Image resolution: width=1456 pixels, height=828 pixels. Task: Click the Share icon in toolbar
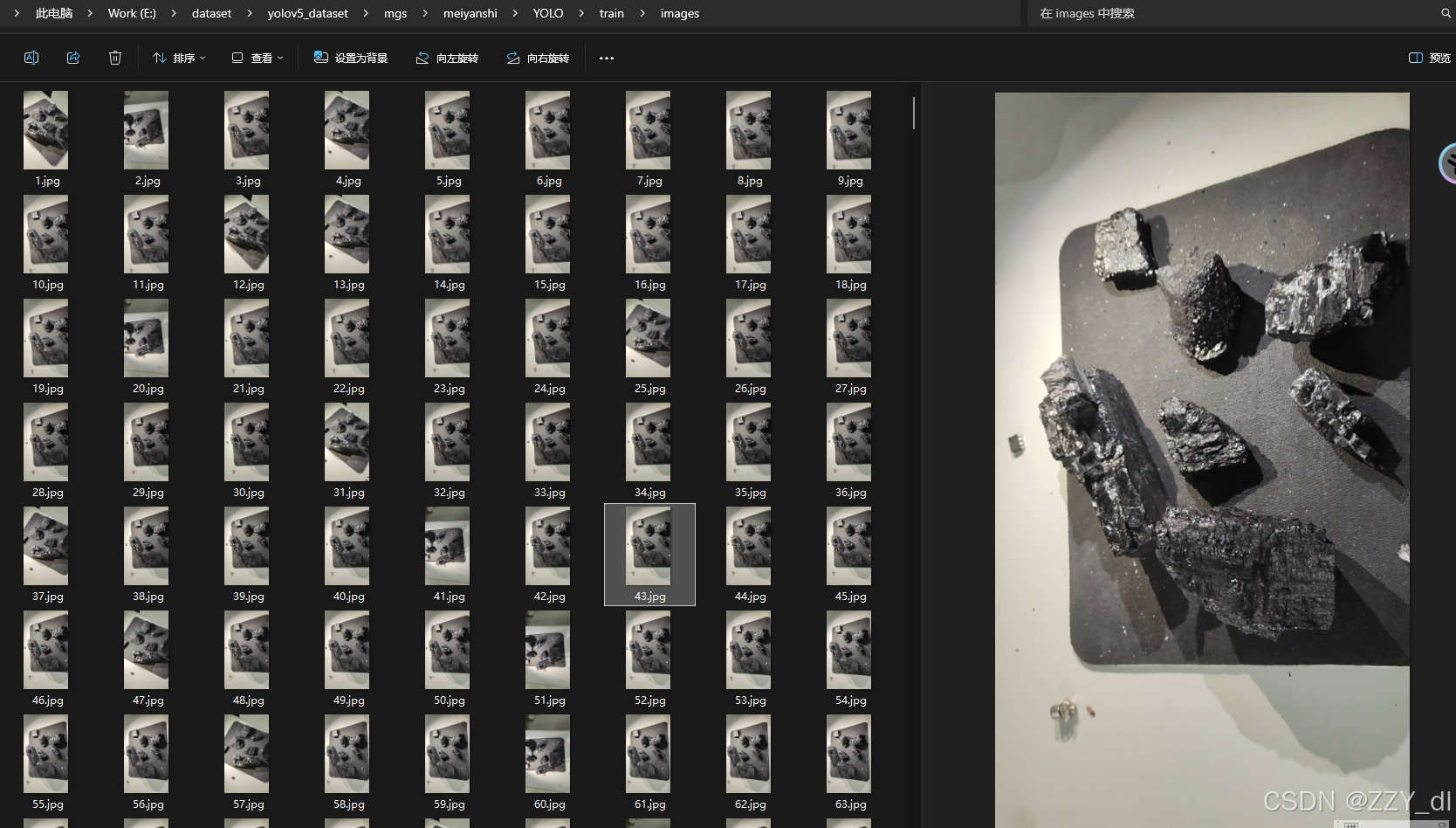pos(73,58)
